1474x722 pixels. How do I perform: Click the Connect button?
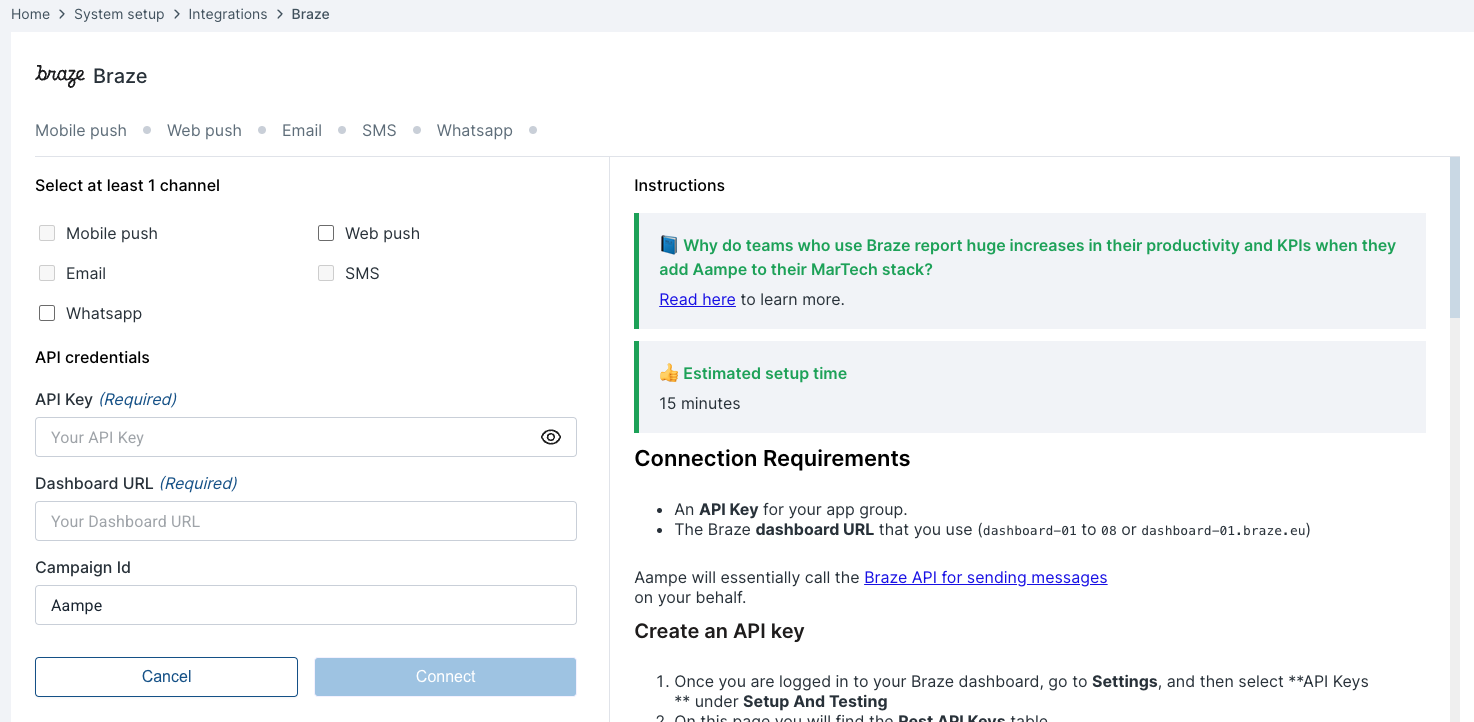point(445,677)
